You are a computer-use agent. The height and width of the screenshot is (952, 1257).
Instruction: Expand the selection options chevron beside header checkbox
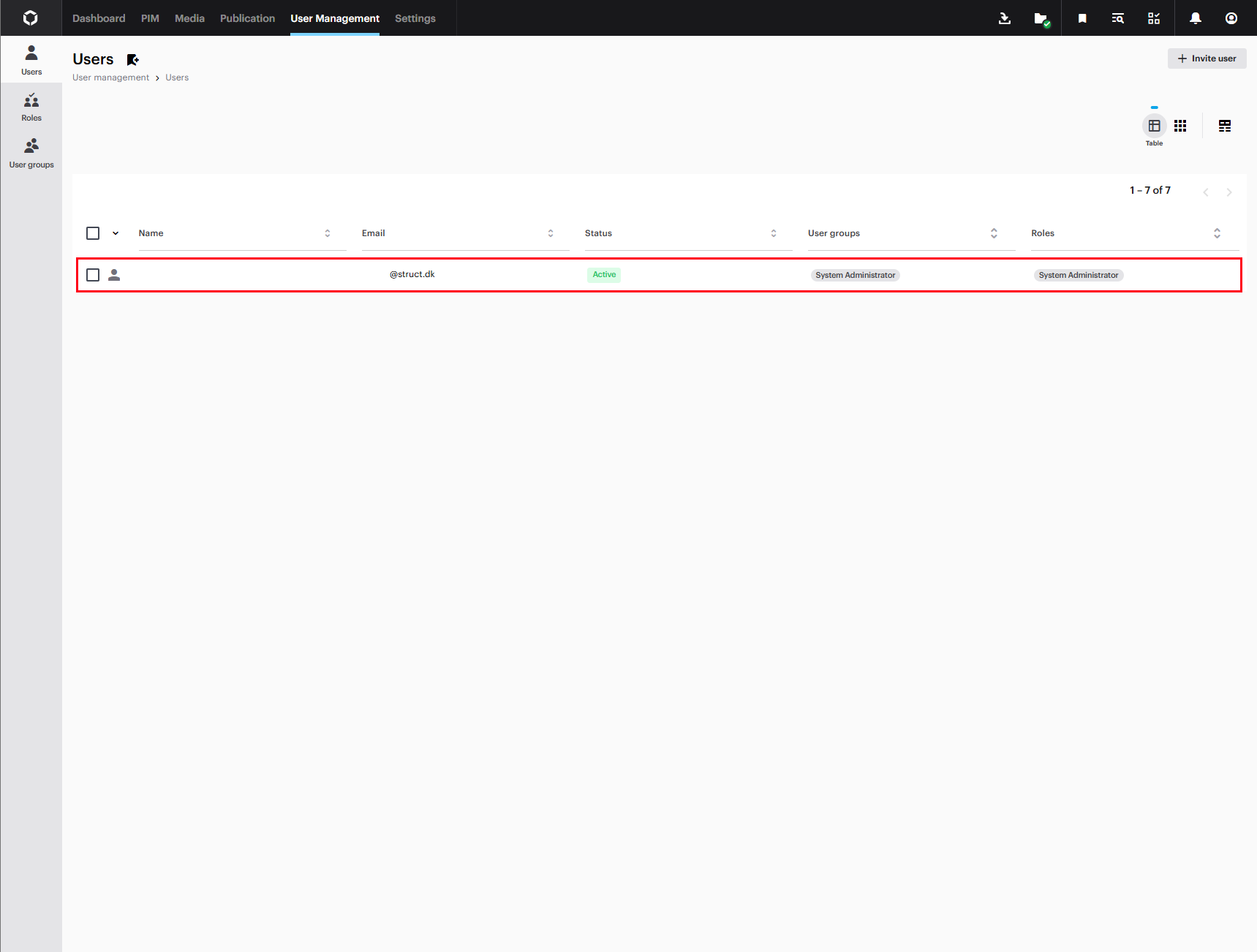point(116,233)
